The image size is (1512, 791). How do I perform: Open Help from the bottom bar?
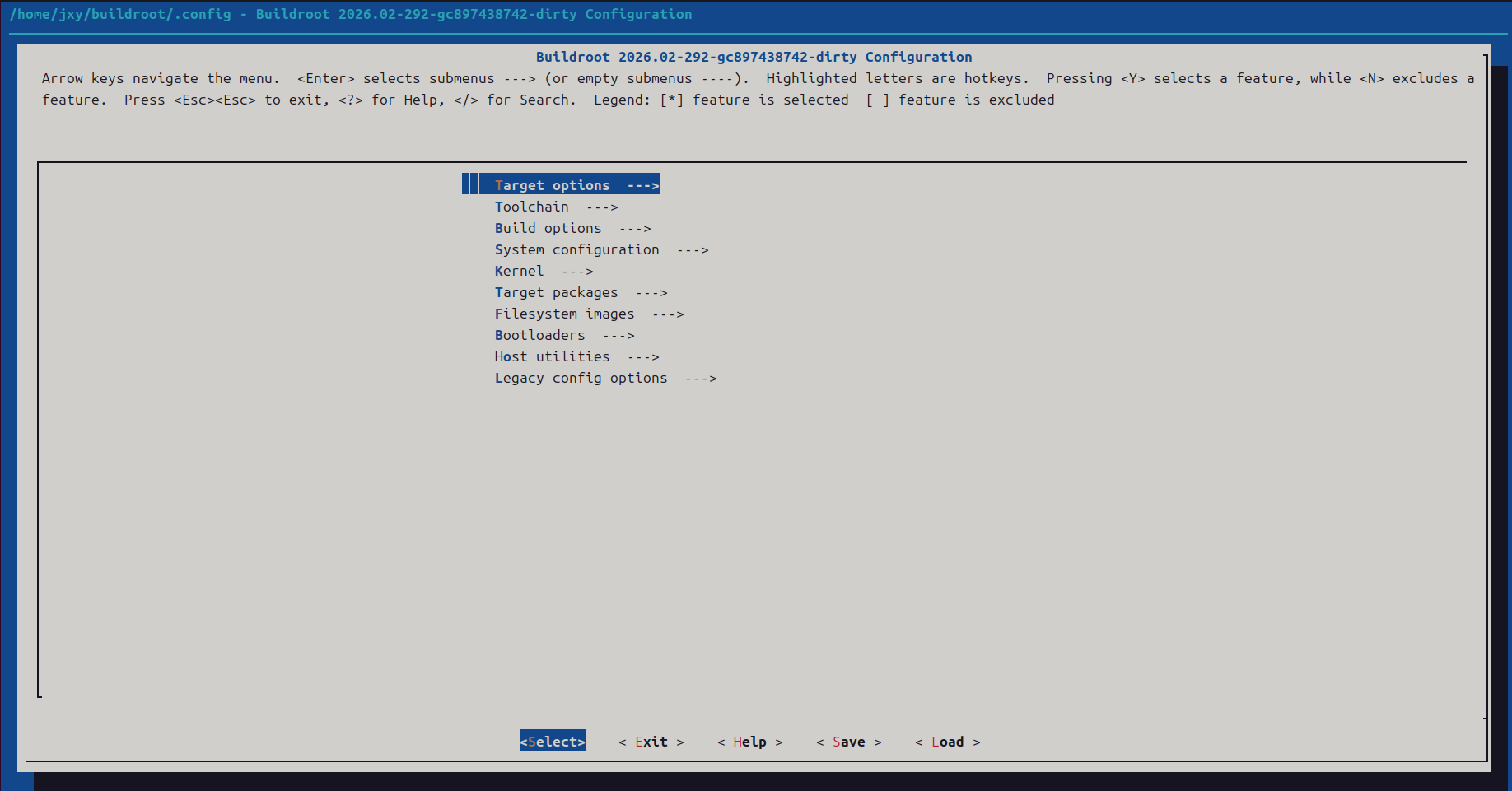tap(749, 742)
